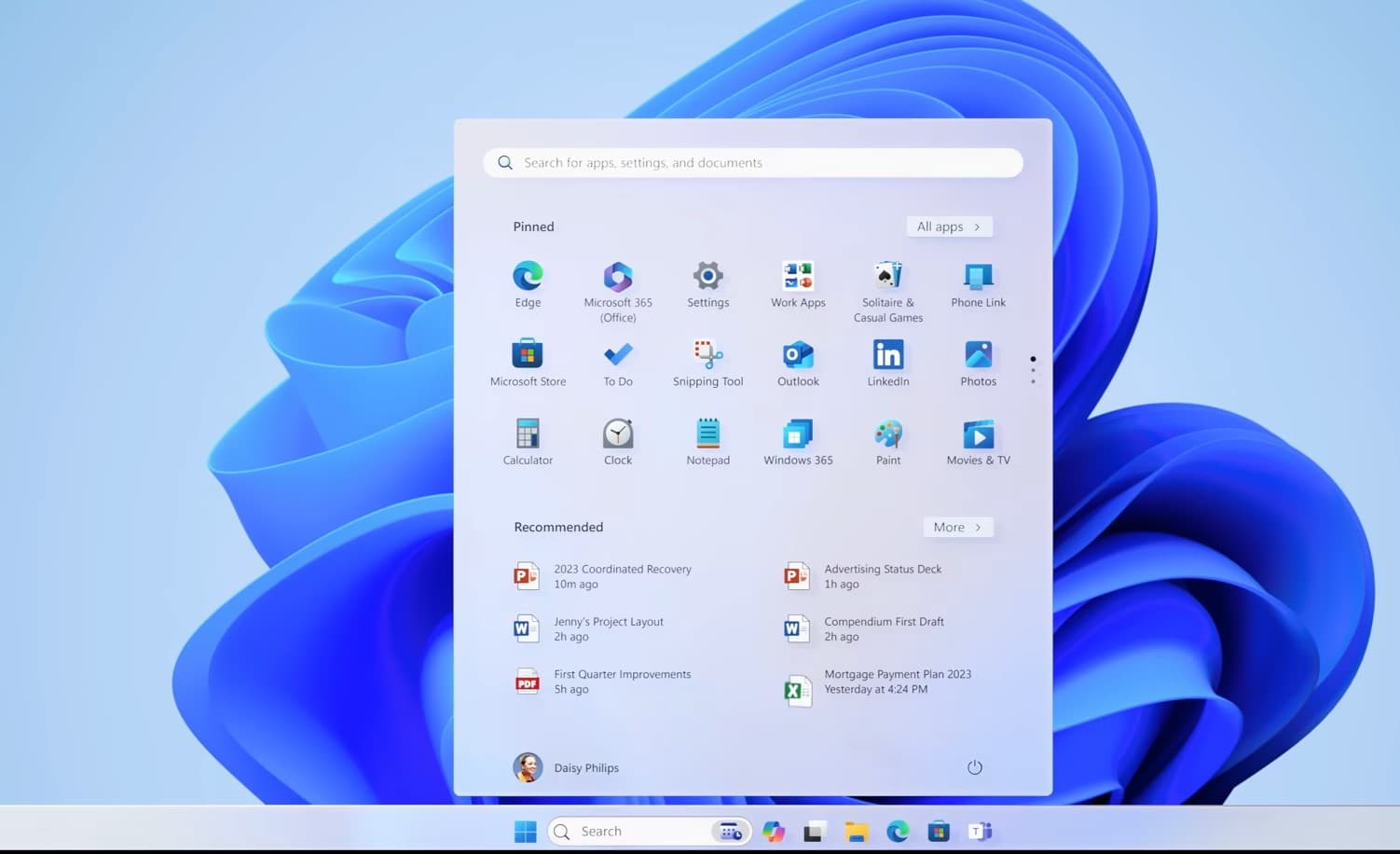Launch Outlook from pinned apps
The image size is (1400, 854).
[798, 363]
